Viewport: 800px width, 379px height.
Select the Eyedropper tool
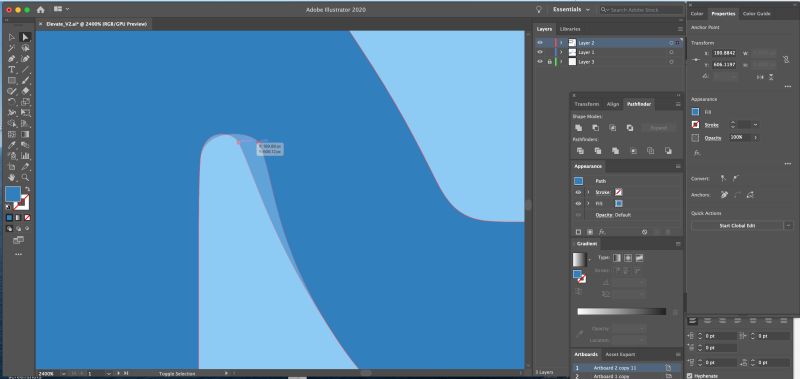[x=12, y=145]
